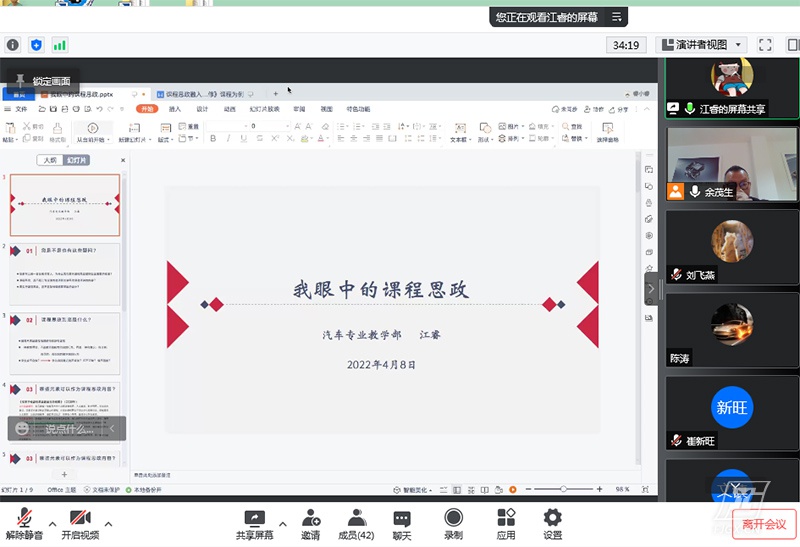The width and height of the screenshot is (800, 547).
Task: Expand audio options arrow beside 解除静音
Action: 51,523
